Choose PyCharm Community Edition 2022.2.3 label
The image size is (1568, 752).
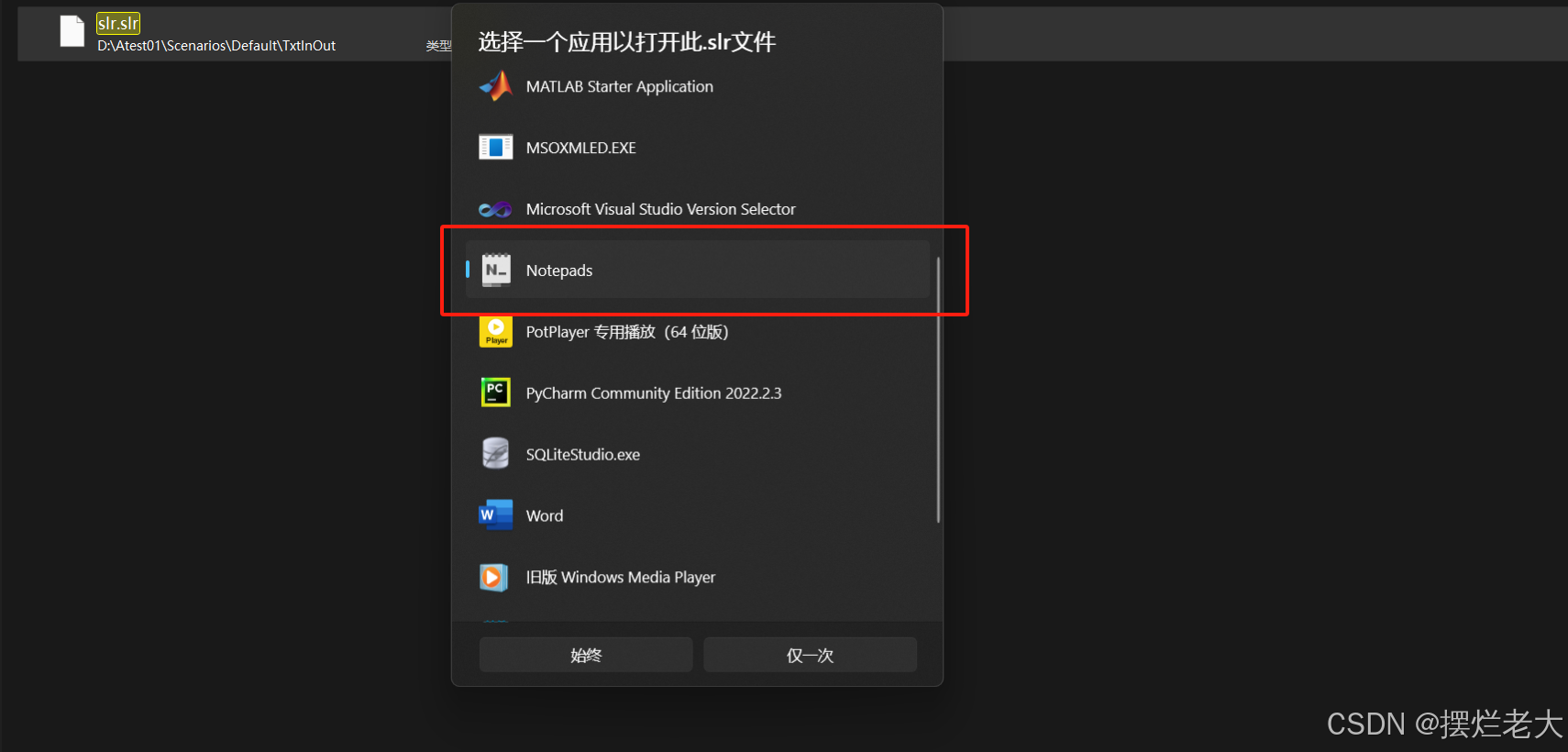pos(654,393)
